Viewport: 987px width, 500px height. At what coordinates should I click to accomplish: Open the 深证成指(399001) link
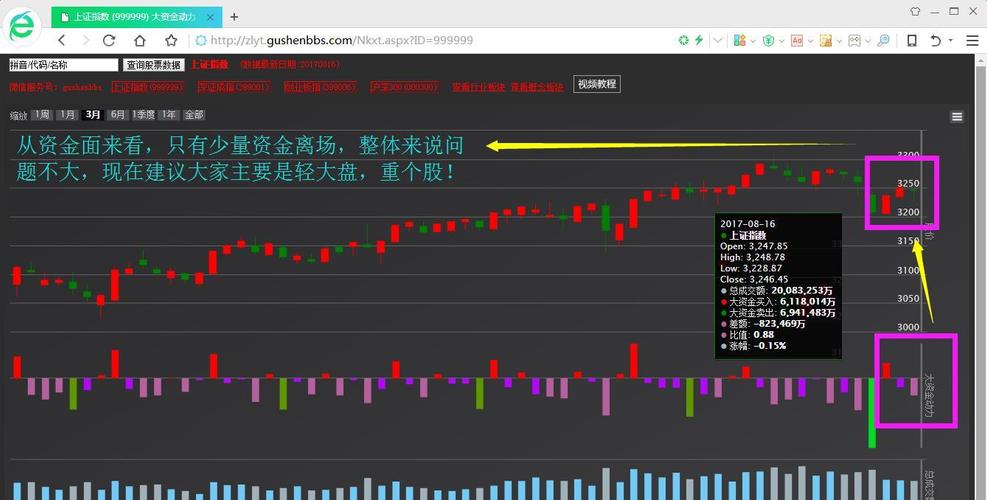[x=234, y=87]
